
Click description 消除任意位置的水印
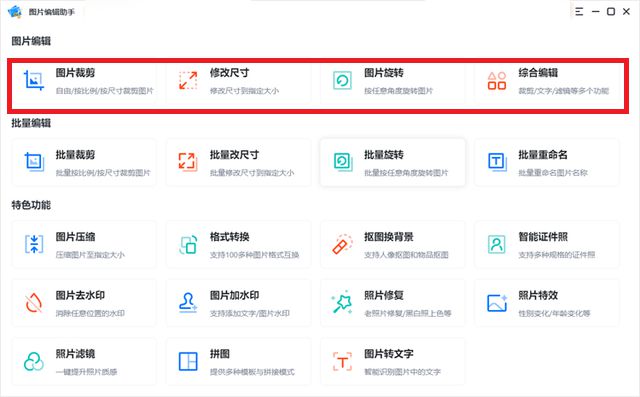[90, 314]
